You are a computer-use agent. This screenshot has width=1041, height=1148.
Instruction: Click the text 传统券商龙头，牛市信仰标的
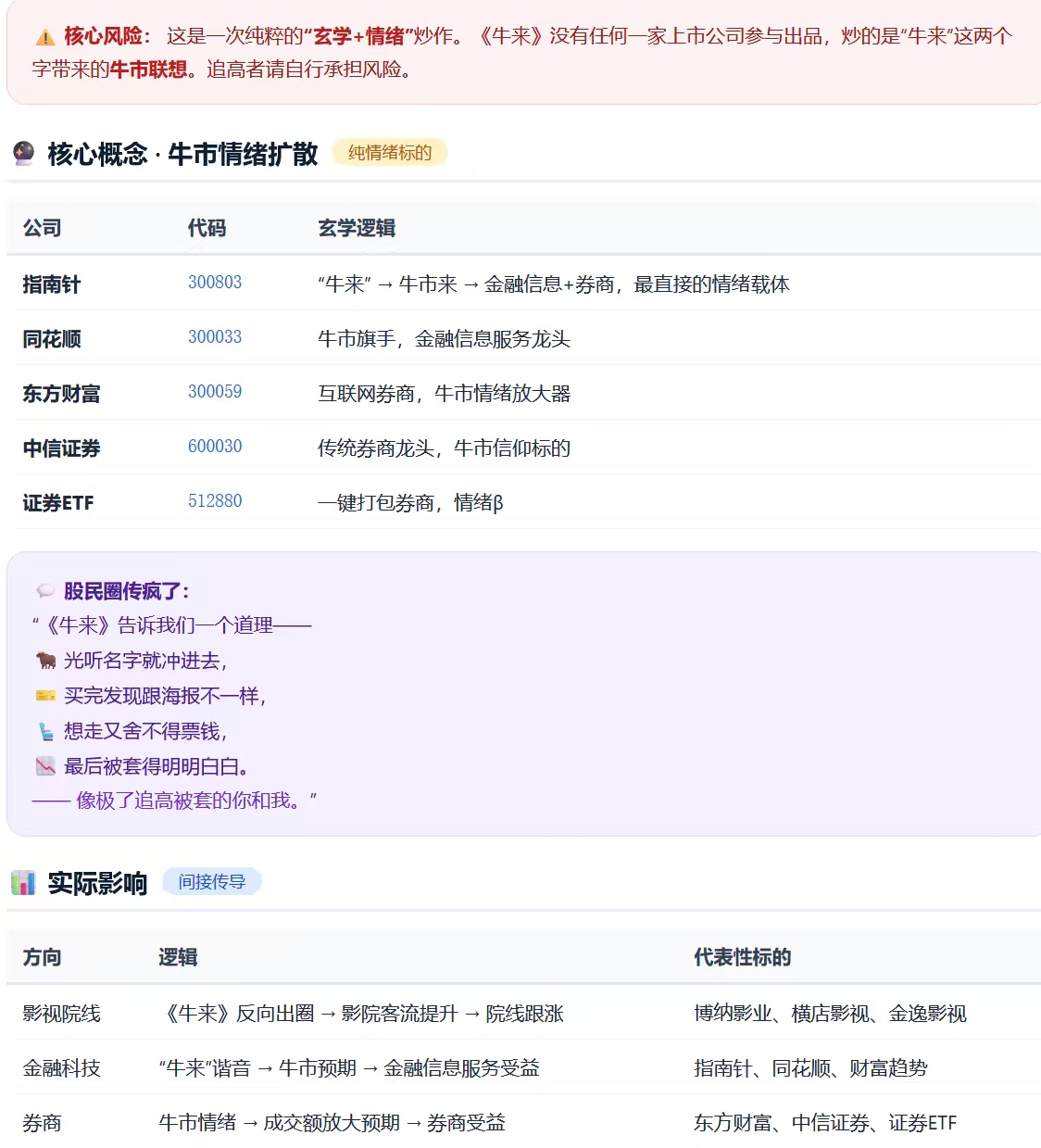(x=444, y=448)
